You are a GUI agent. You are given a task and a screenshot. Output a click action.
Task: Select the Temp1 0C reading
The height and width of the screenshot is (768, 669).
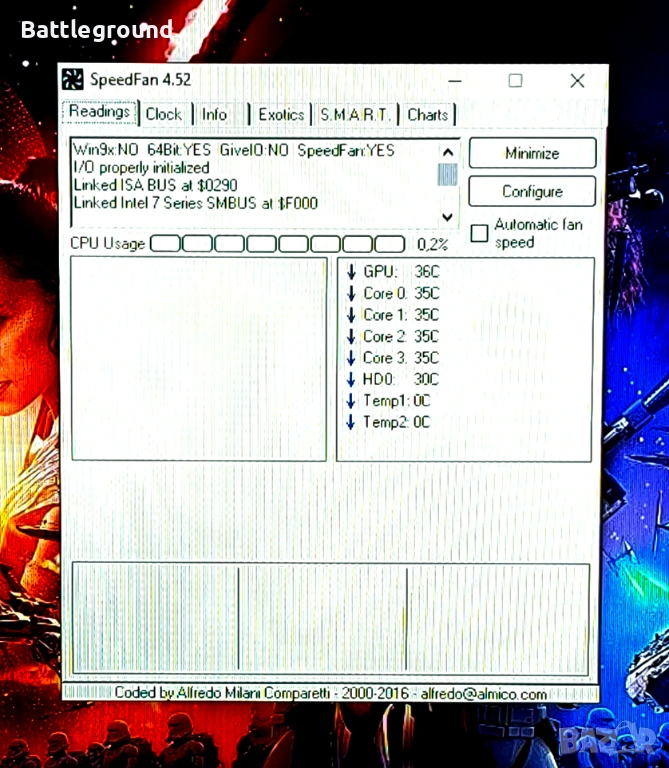click(x=397, y=401)
